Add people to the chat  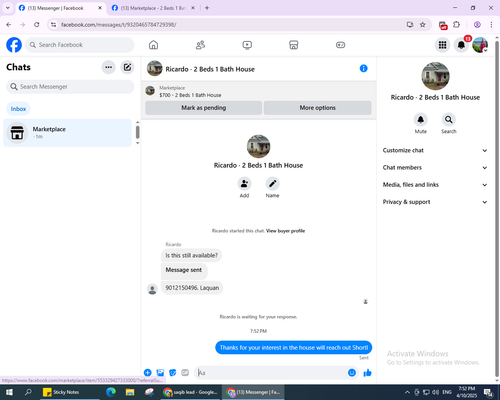[x=244, y=184]
